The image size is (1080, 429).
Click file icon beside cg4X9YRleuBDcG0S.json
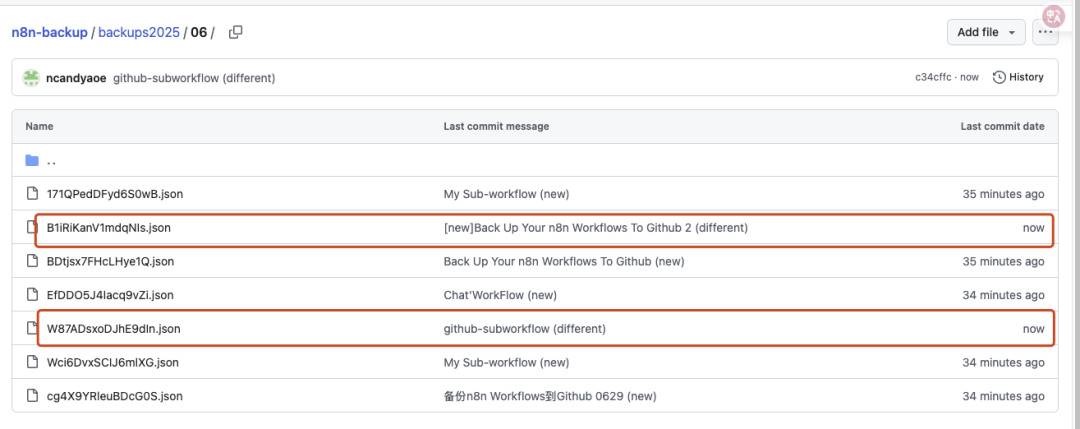[x=32, y=396]
